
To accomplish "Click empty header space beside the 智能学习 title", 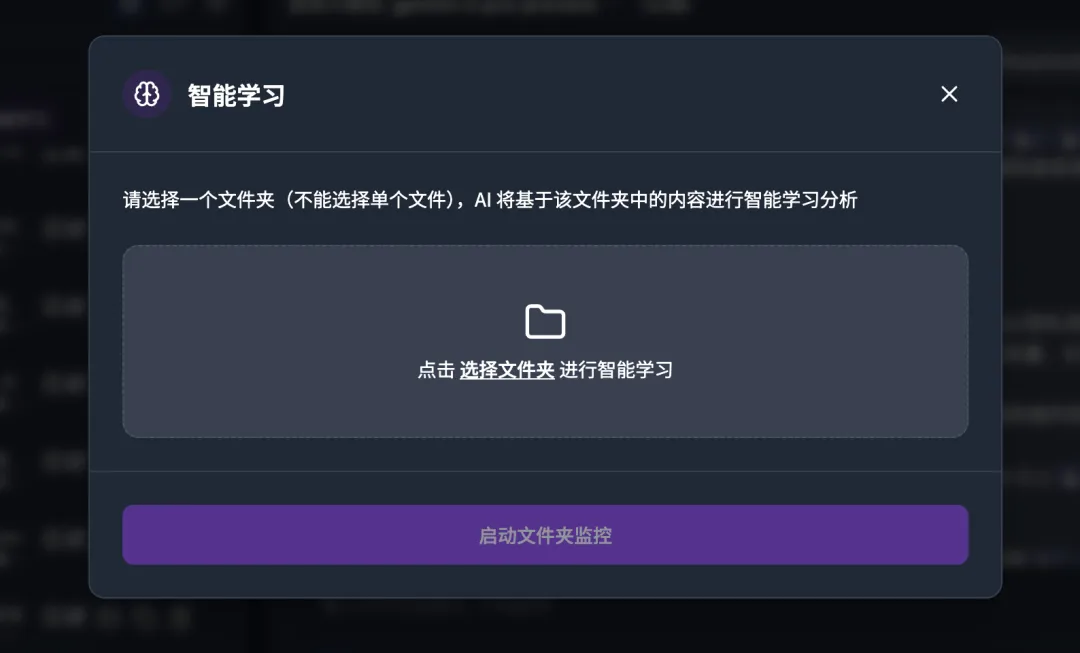I will click(606, 94).
